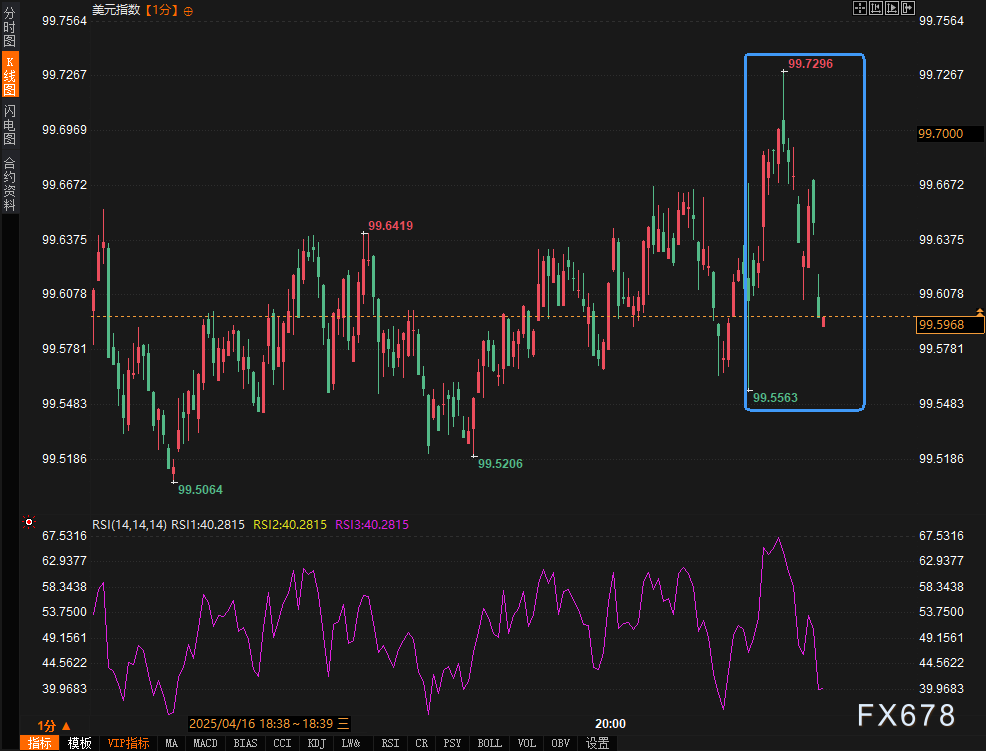Expand the RSI(14,14,14) parameter settings
The height and width of the screenshot is (751, 986).
coord(129,524)
